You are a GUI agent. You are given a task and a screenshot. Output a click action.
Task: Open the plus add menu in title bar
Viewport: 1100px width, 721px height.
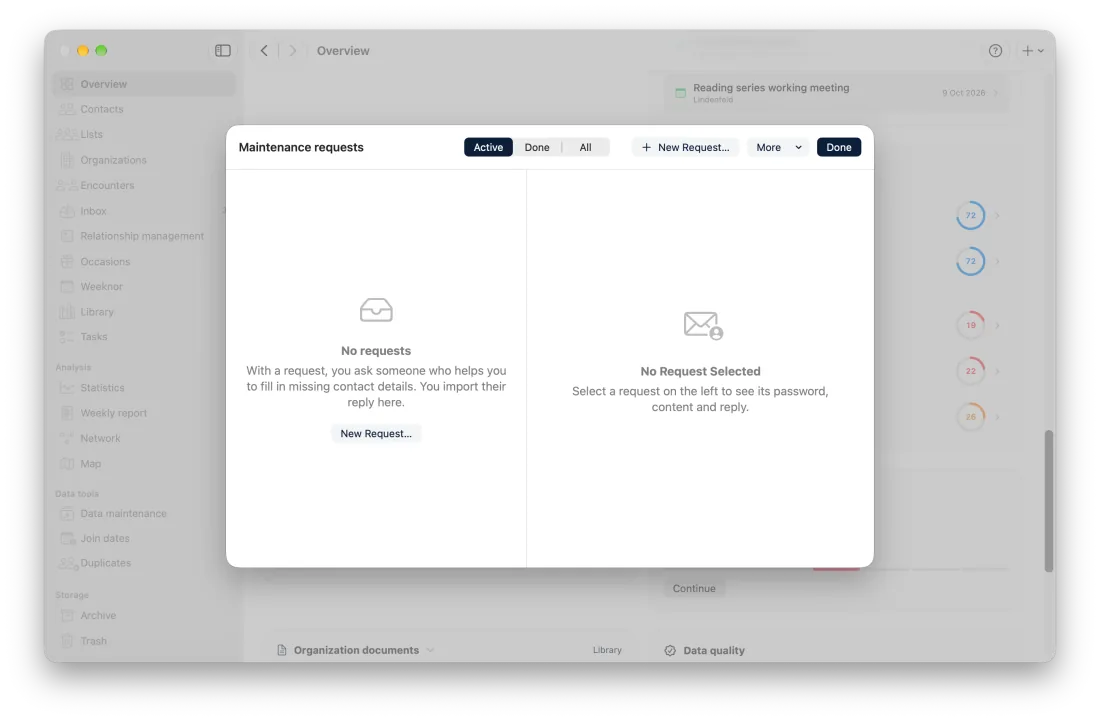pos(1033,50)
